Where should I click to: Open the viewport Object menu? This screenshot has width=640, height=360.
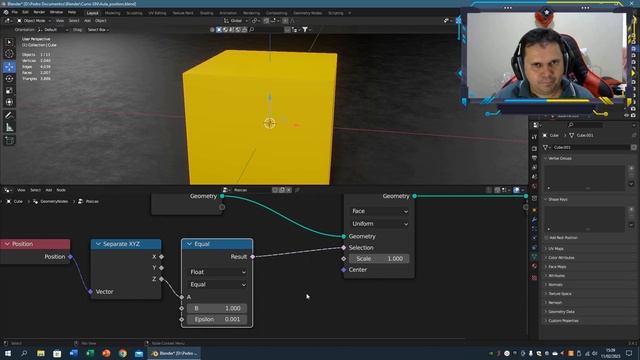point(100,21)
